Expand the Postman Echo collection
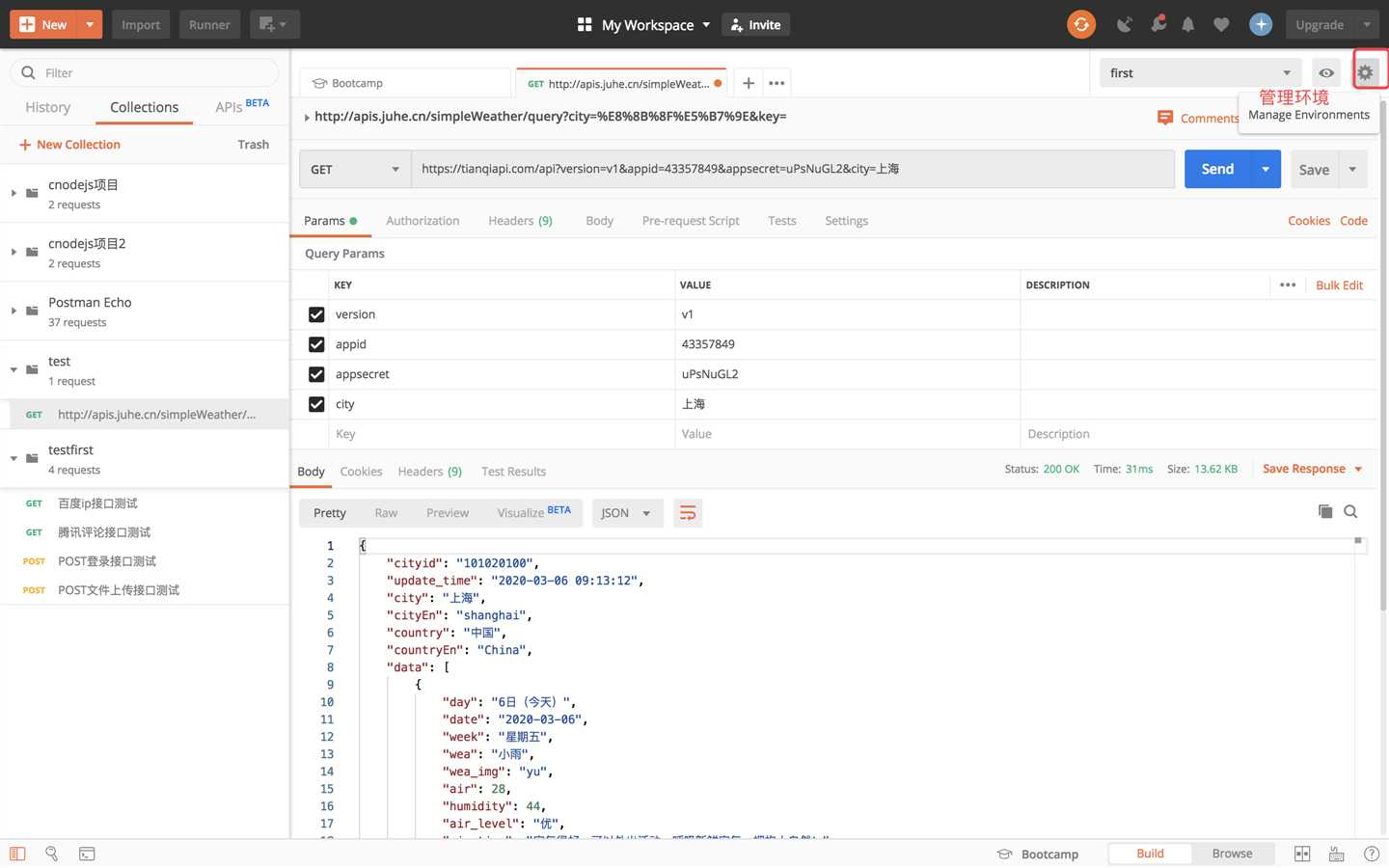Viewport: 1389px width, 868px height. 14,311
